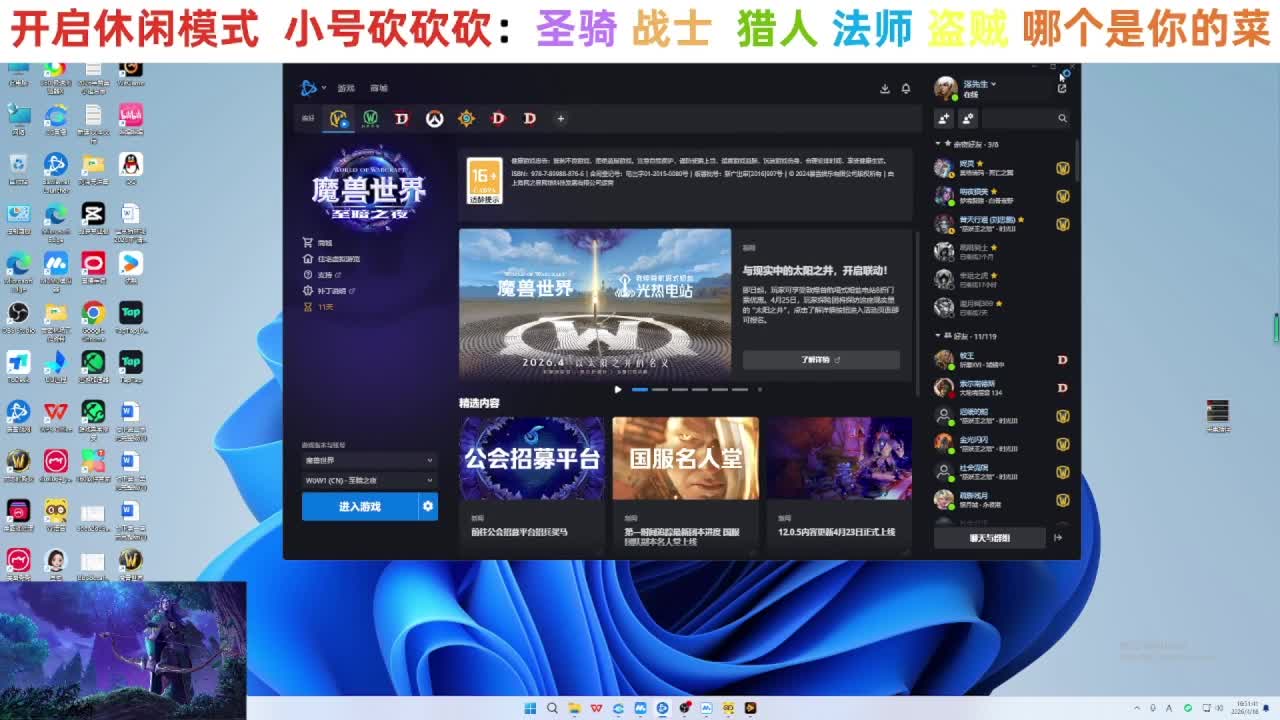The image size is (1280, 720).
Task: Click the friends list search icon
Action: point(1062,119)
